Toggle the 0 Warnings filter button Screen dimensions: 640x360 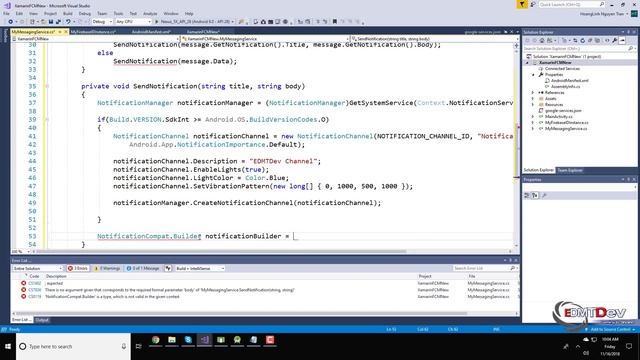[107, 268]
